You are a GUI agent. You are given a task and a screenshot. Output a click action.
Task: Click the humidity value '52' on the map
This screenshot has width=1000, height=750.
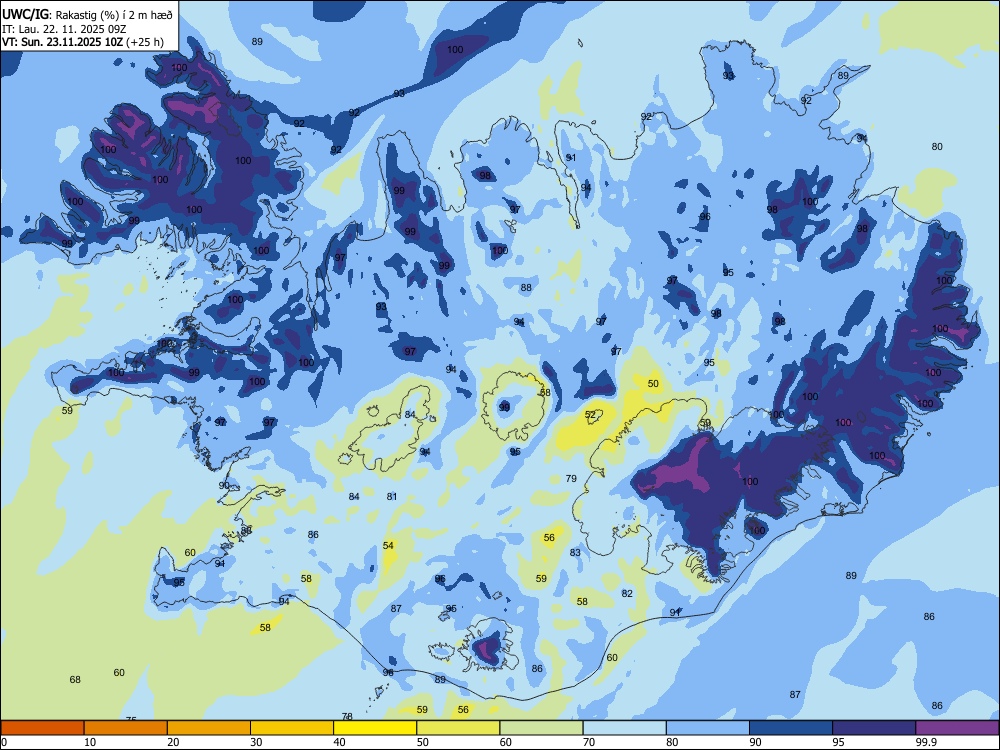591,415
